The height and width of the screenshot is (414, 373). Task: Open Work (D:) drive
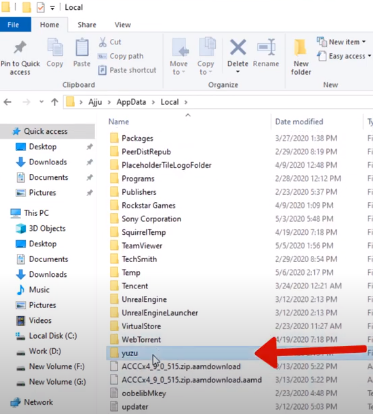(45, 351)
